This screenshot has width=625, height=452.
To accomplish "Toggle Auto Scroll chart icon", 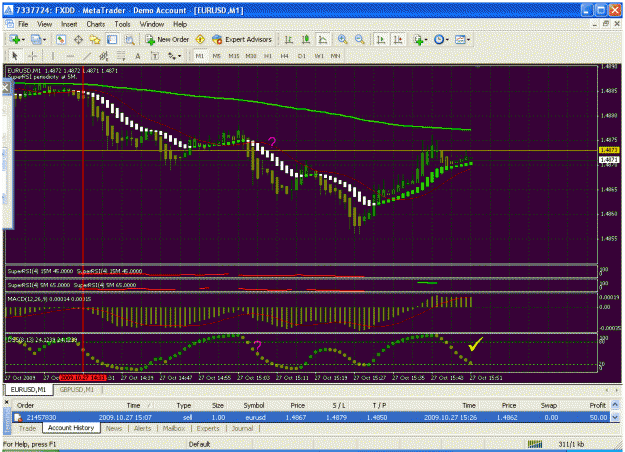I will click(x=381, y=39).
